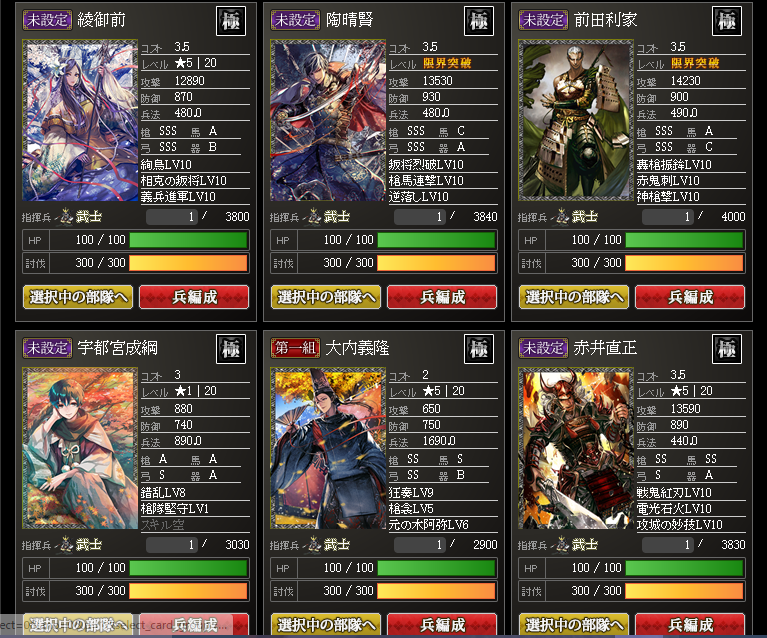Click the 絢鳥LV10 skill on 綾御前
This screenshot has width=767, height=638.
coord(166,164)
